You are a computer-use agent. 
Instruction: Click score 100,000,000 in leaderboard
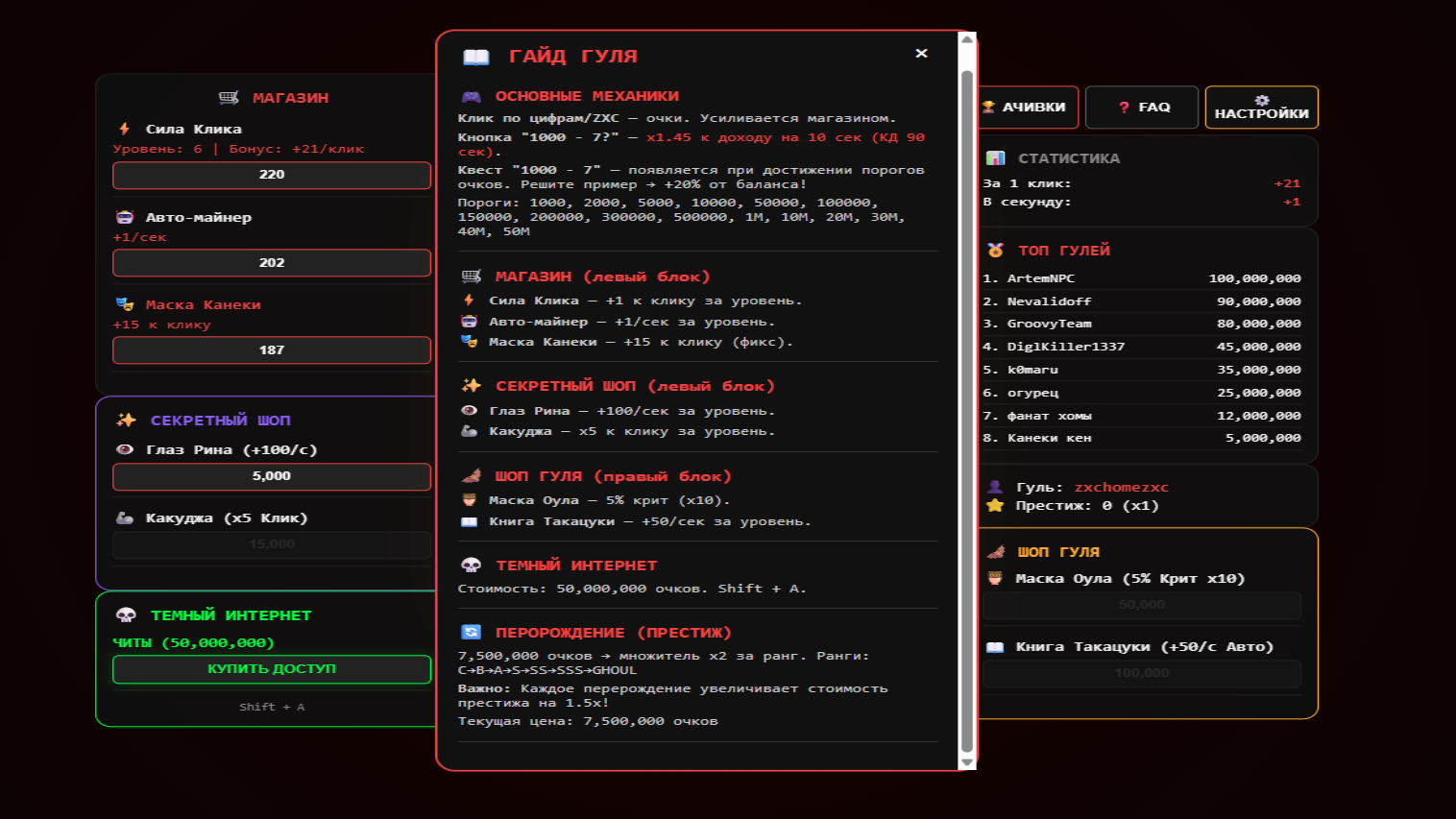pyautogui.click(x=1254, y=278)
